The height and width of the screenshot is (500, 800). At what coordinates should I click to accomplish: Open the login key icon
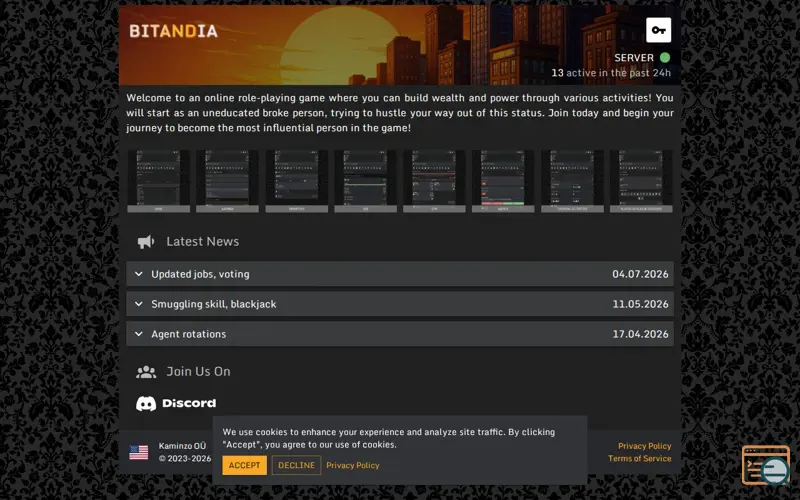pos(658,30)
